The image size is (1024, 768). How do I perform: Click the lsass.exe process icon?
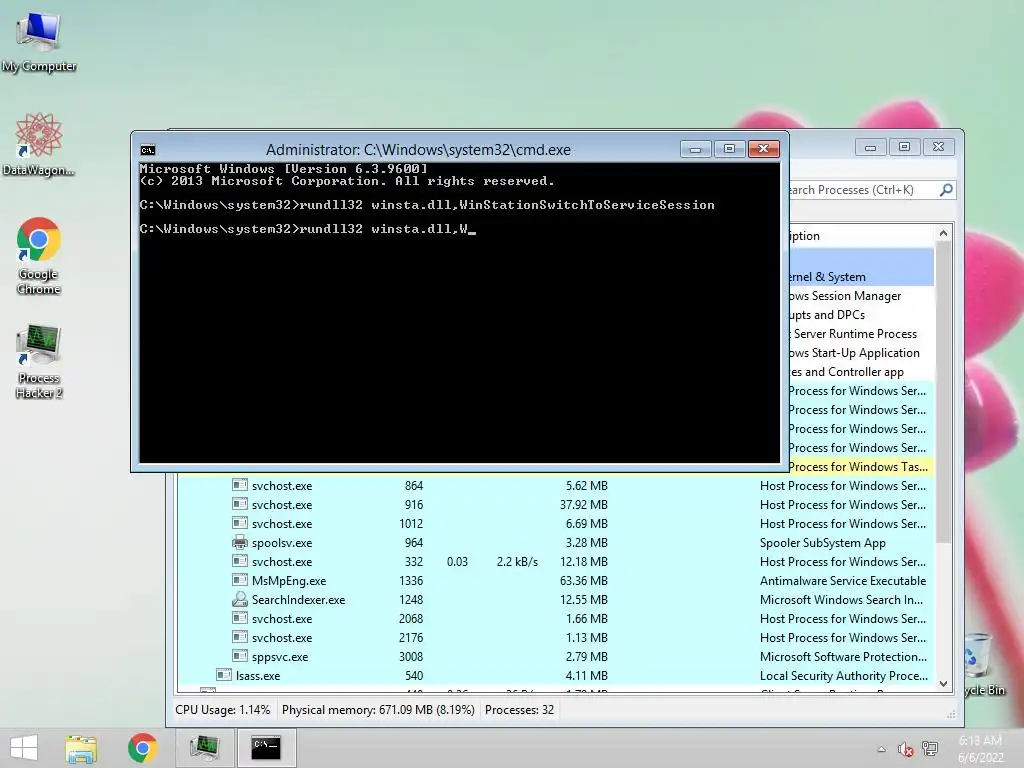[x=223, y=675]
